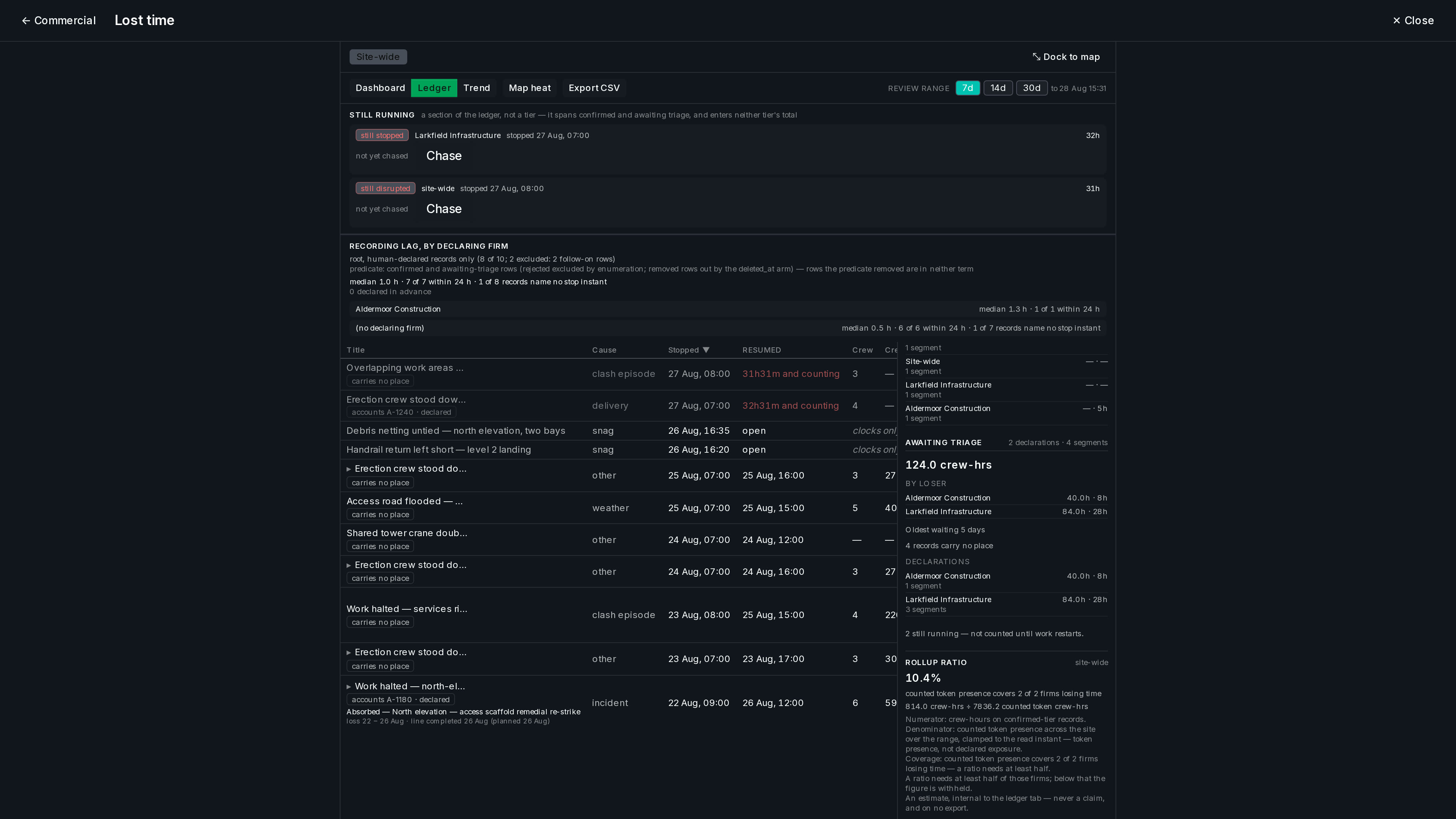Click the accounts A-1240 declared tag
The height and width of the screenshot is (819, 1456).
[x=401, y=412]
